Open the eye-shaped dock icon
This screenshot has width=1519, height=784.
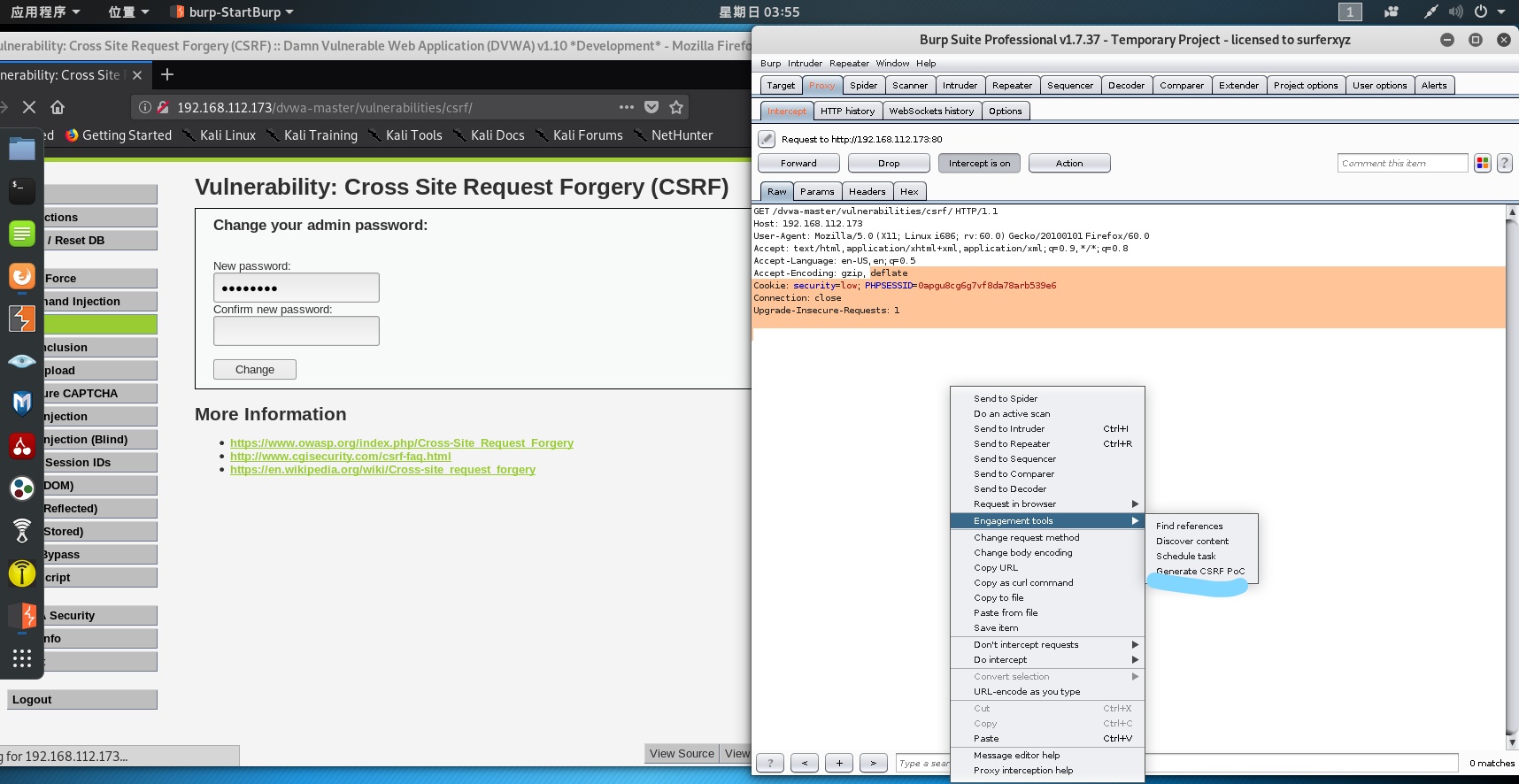click(x=22, y=361)
